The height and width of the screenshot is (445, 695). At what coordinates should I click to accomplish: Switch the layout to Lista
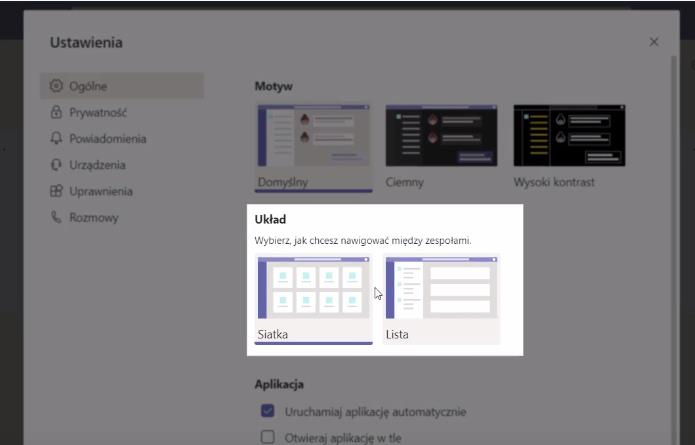tap(441, 288)
